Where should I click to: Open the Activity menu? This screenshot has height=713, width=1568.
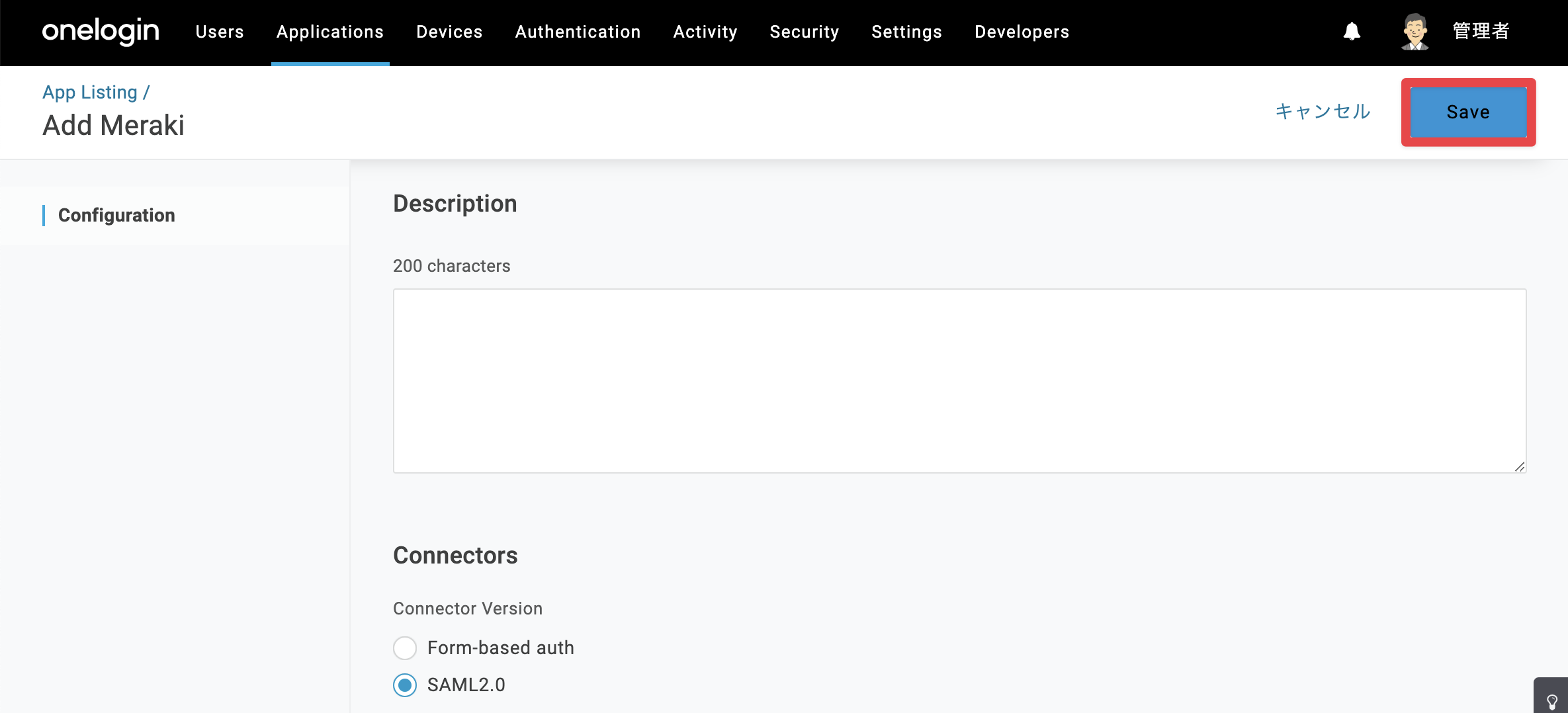point(705,32)
